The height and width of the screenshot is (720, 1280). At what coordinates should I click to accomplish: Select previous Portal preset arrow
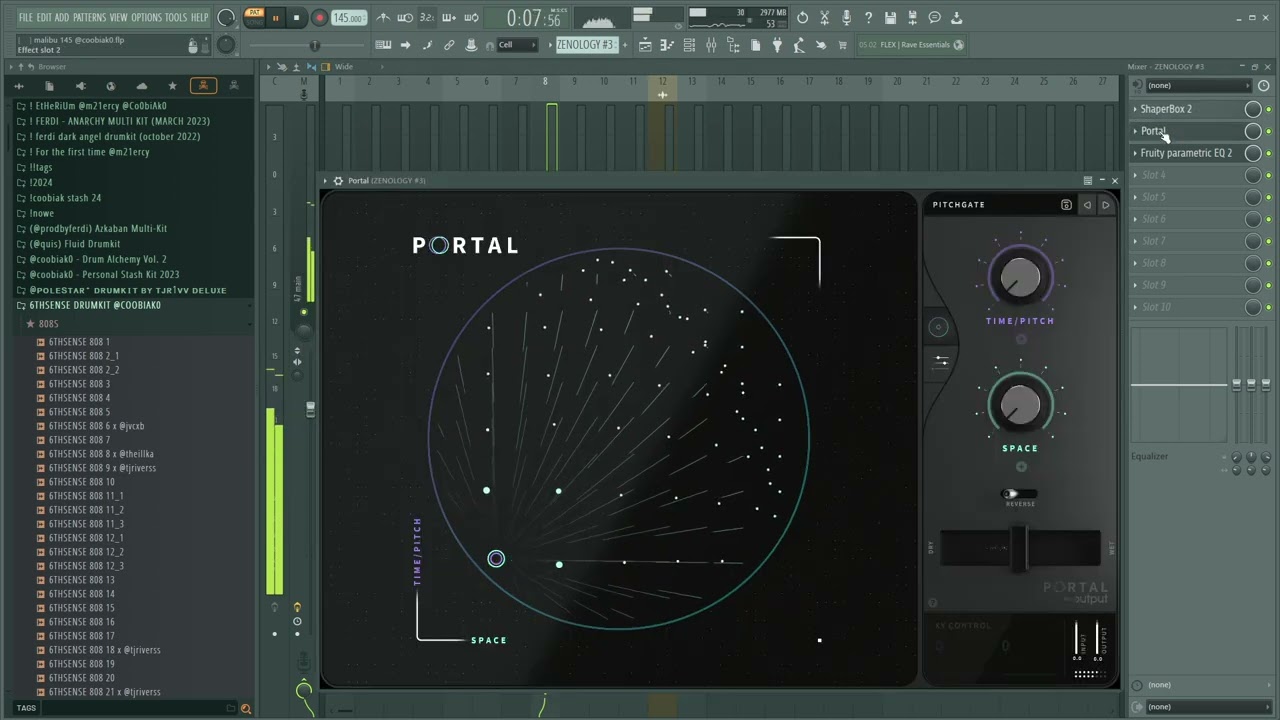click(x=1087, y=205)
